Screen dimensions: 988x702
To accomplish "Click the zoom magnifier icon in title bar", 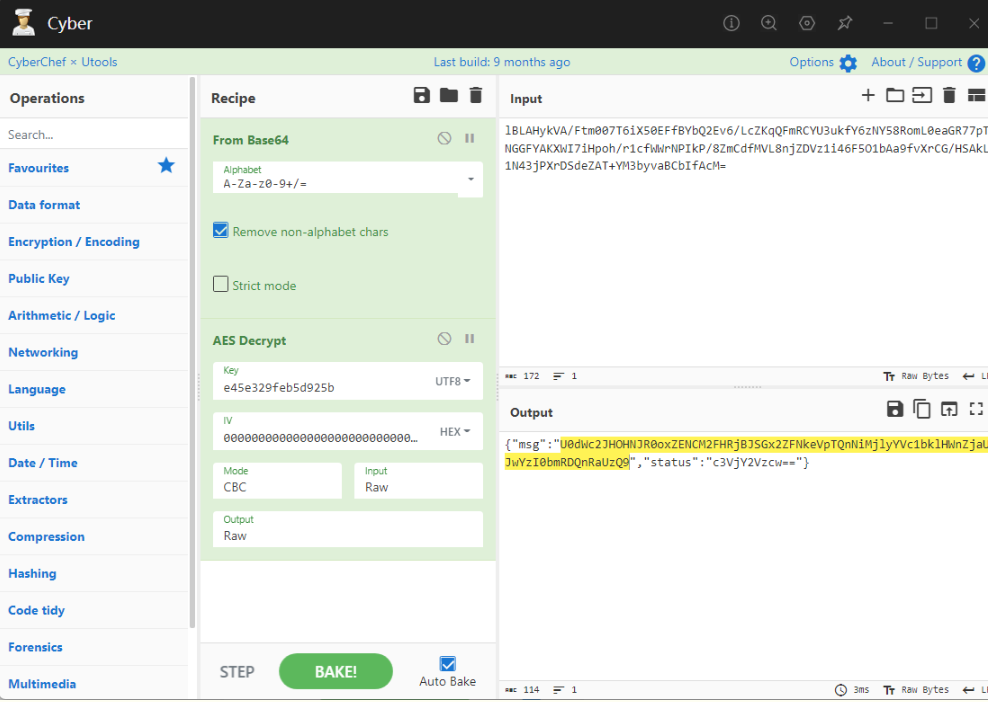I will coord(769,23).
